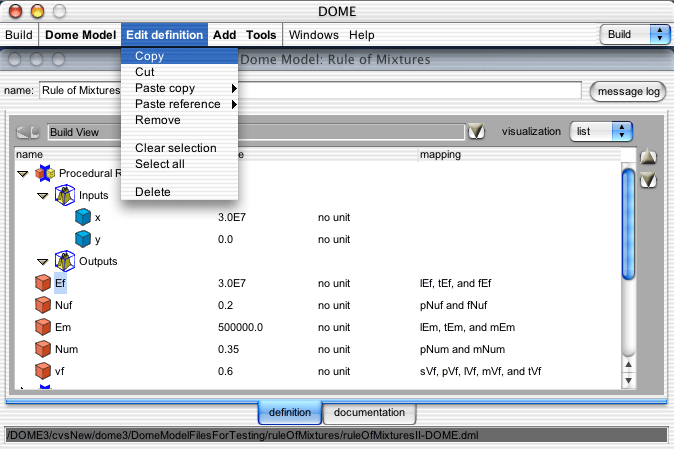Click the value 0.2 for Nuf
This screenshot has width=674, height=449.
(x=225, y=305)
